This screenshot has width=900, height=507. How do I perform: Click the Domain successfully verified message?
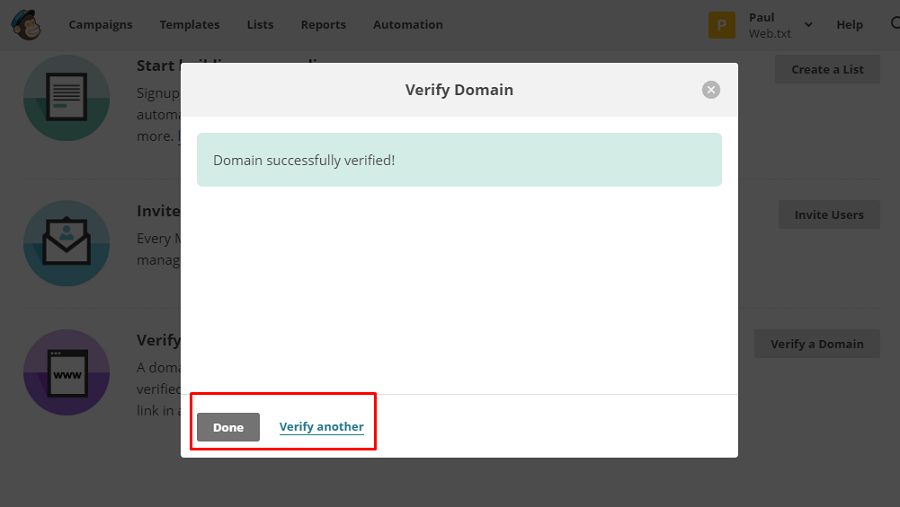tap(459, 160)
